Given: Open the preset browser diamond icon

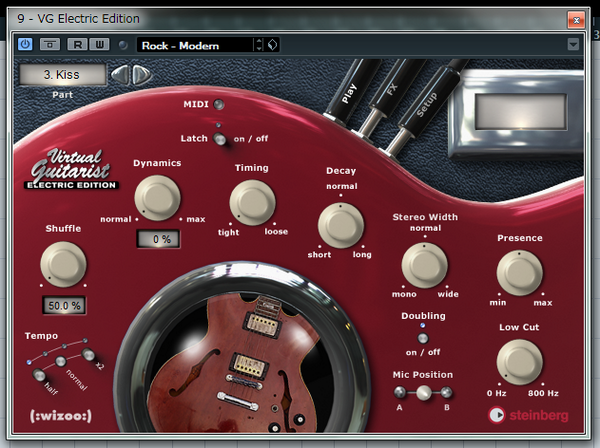Looking at the screenshot, I should click(272, 45).
